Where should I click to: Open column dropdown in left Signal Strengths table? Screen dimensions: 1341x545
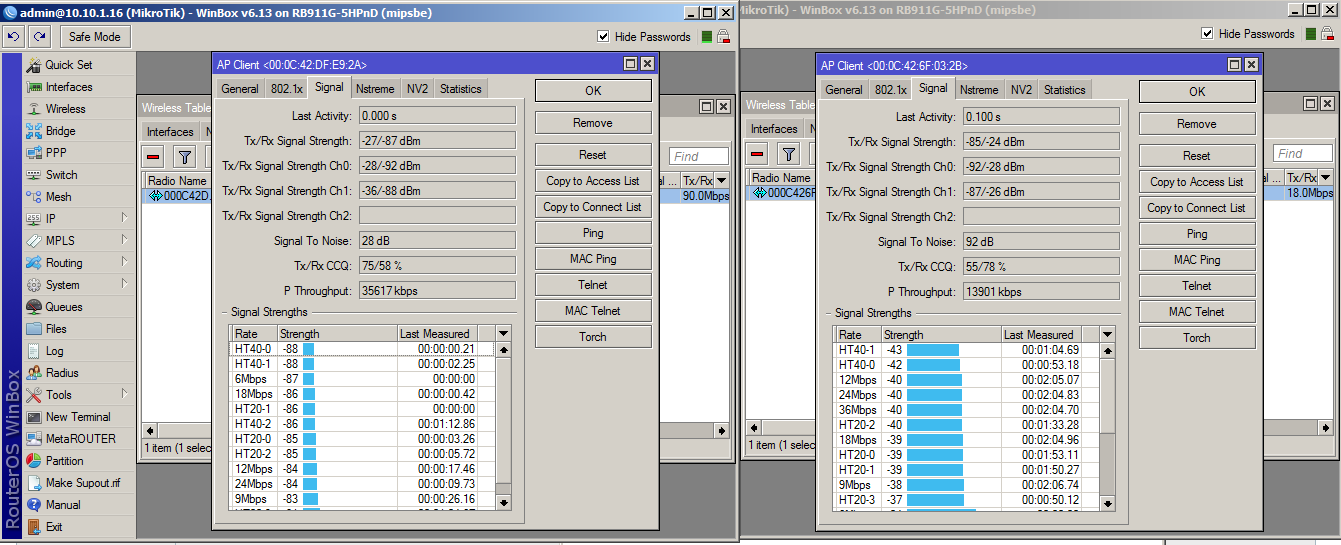tap(504, 334)
